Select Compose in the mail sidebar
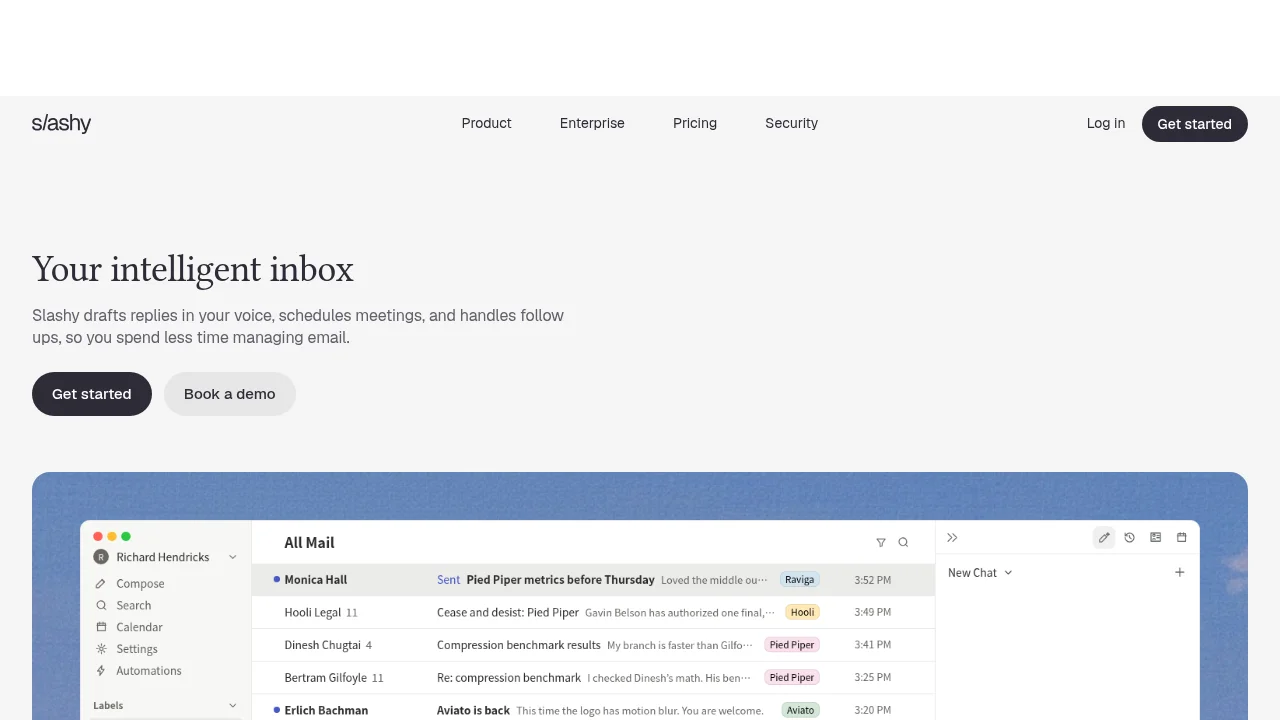This screenshot has width=1280, height=720. pyautogui.click(x=140, y=584)
